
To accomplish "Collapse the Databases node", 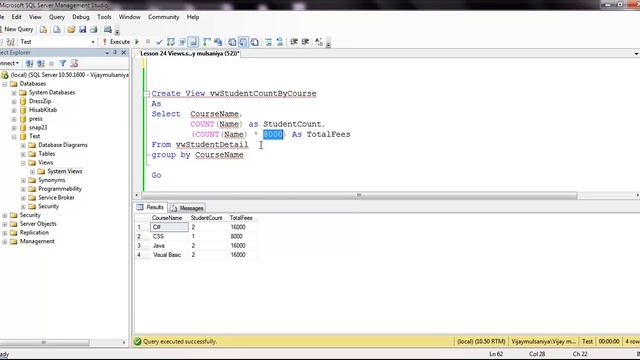I will [5, 84].
